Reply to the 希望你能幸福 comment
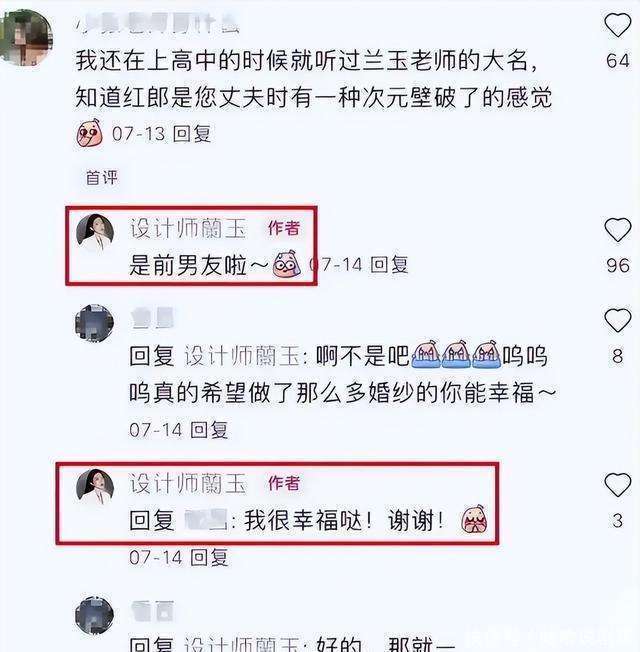This screenshot has height=652, width=640. coord(209,430)
